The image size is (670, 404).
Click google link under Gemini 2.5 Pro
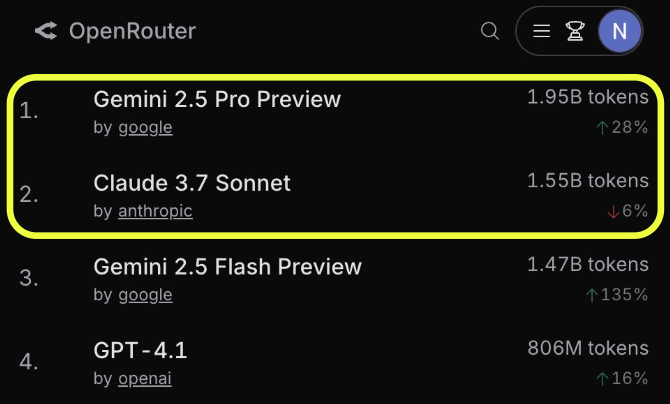tap(145, 127)
